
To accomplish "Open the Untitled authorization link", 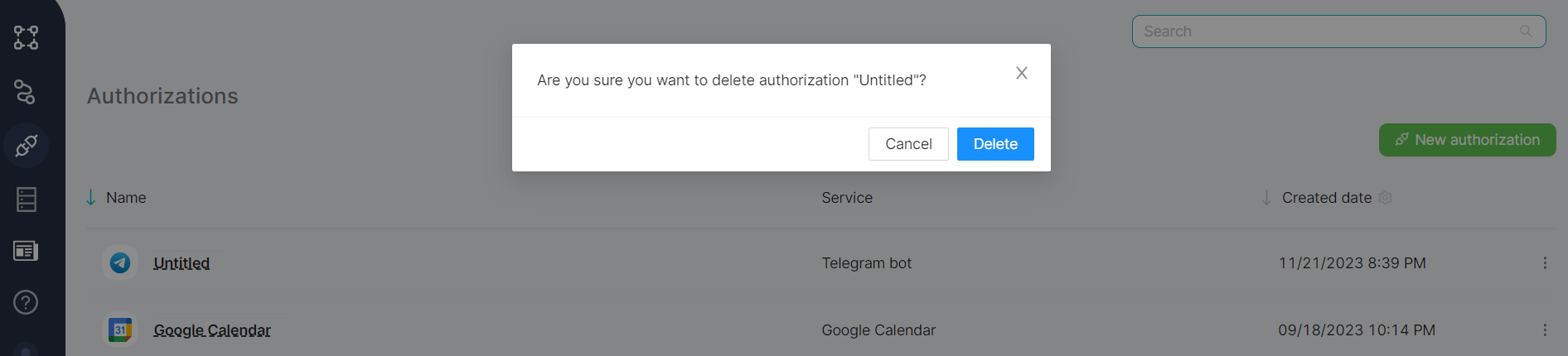I will (x=181, y=263).
